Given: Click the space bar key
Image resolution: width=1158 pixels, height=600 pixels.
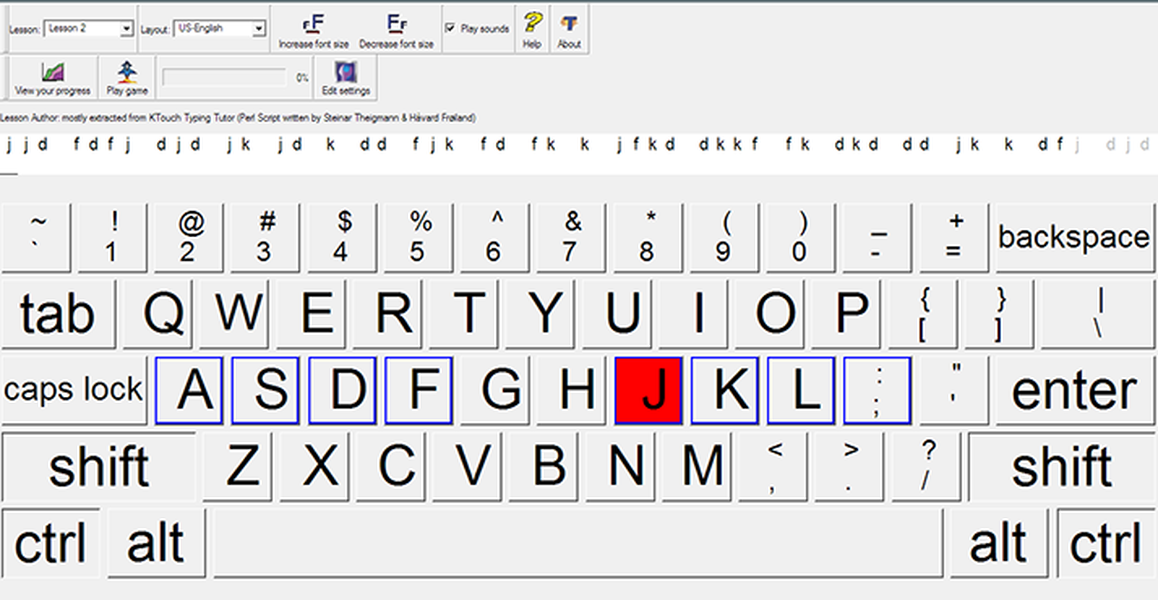Looking at the screenshot, I should click(x=578, y=543).
